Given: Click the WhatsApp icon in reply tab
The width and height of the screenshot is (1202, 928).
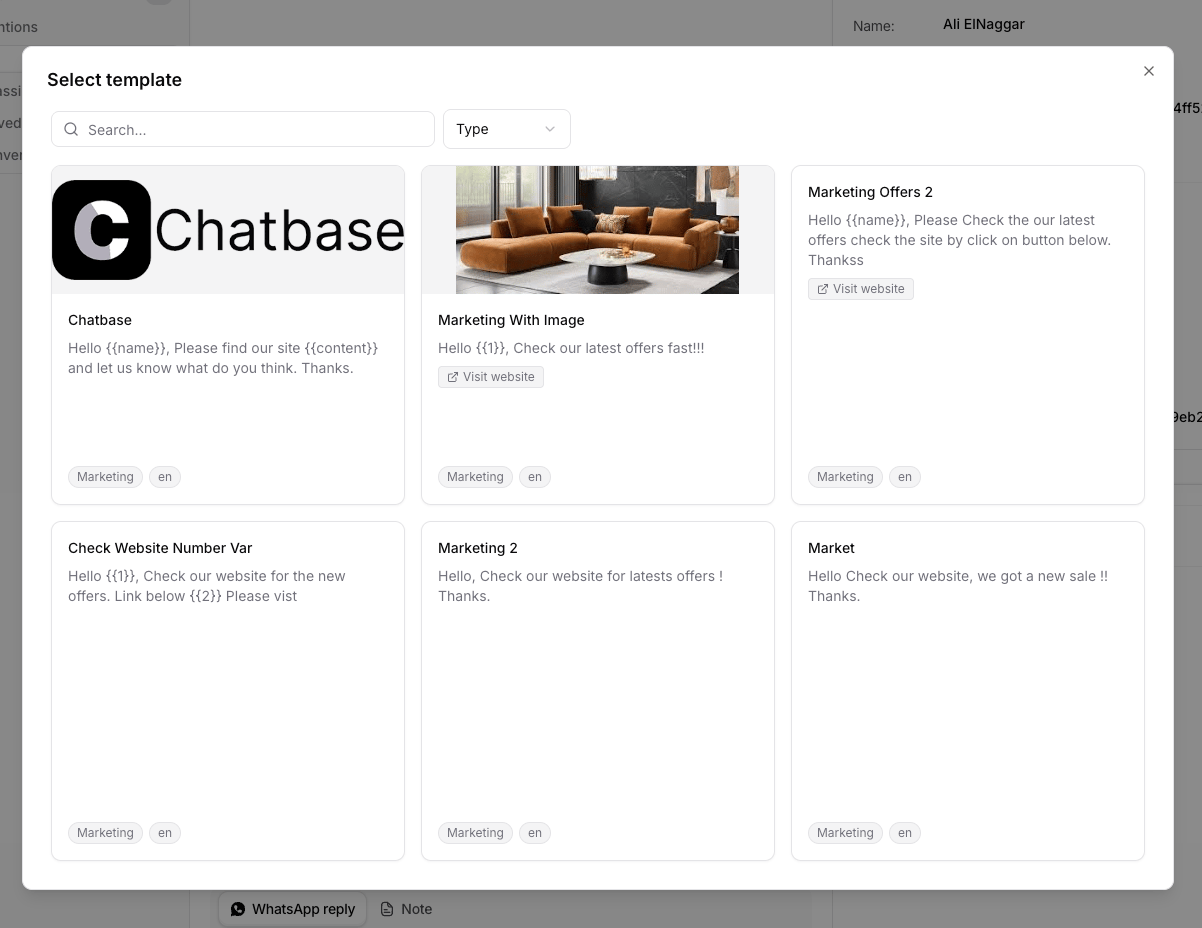Looking at the screenshot, I should point(238,909).
